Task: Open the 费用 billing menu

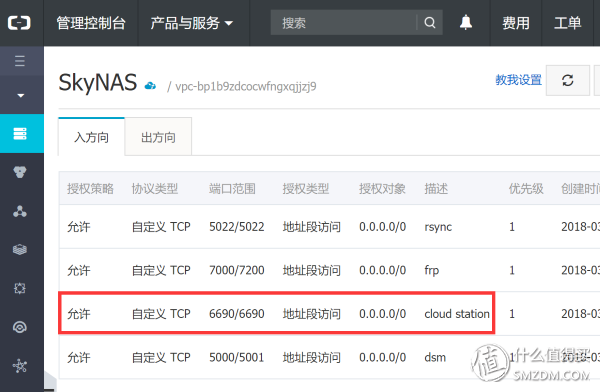Action: 516,23
